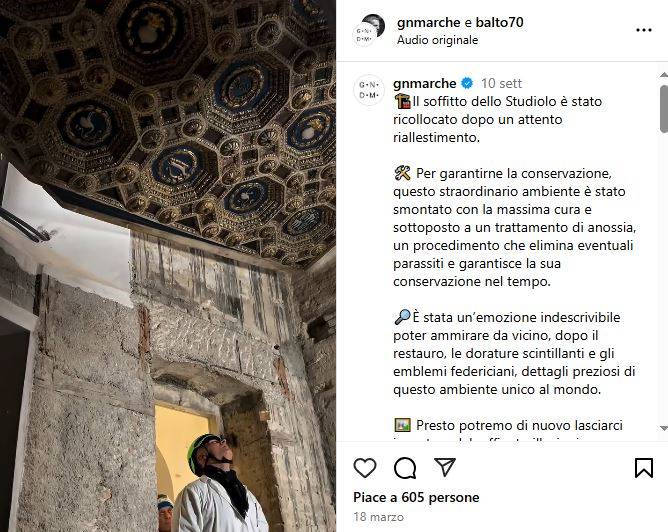Screen dimensions: 668x532
Task: Like the post with the heart icon
Action: click(x=365, y=468)
